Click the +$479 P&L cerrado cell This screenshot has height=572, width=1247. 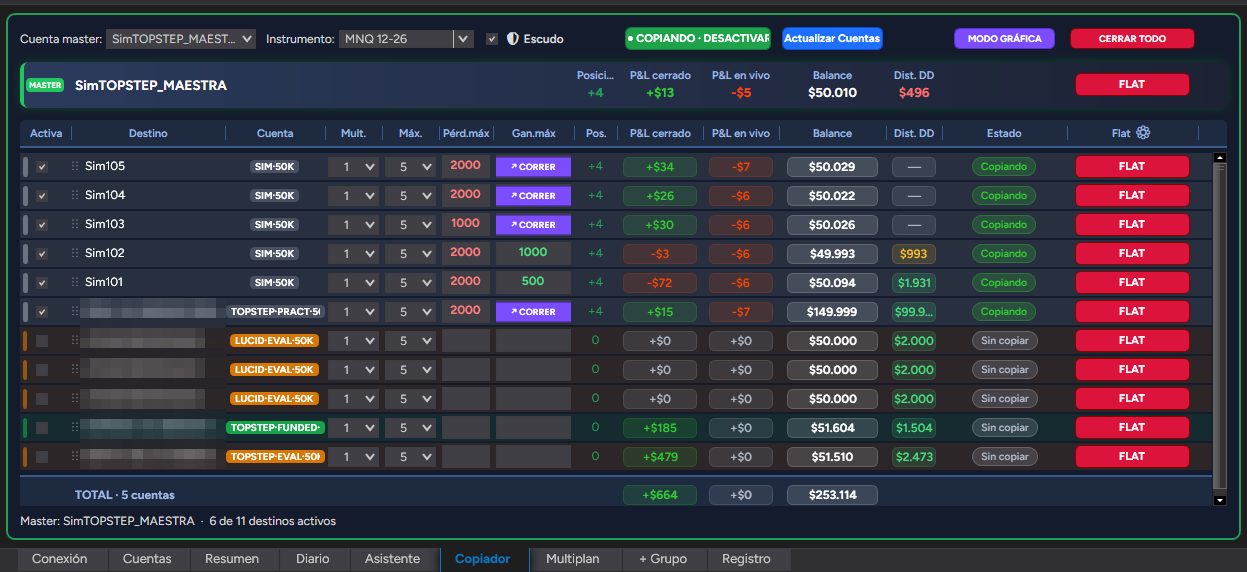point(660,457)
